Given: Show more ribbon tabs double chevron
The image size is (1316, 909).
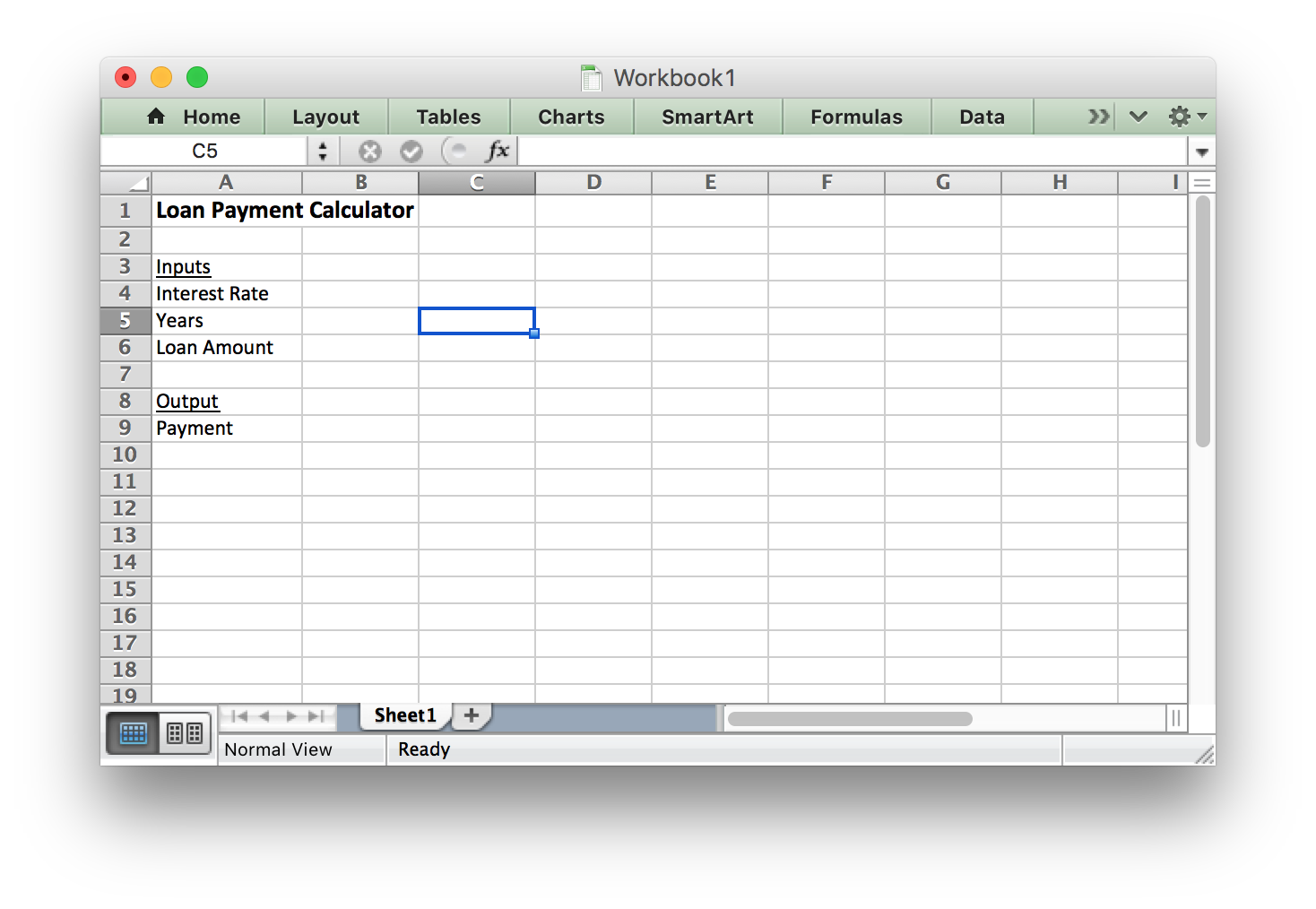Looking at the screenshot, I should [x=1098, y=117].
